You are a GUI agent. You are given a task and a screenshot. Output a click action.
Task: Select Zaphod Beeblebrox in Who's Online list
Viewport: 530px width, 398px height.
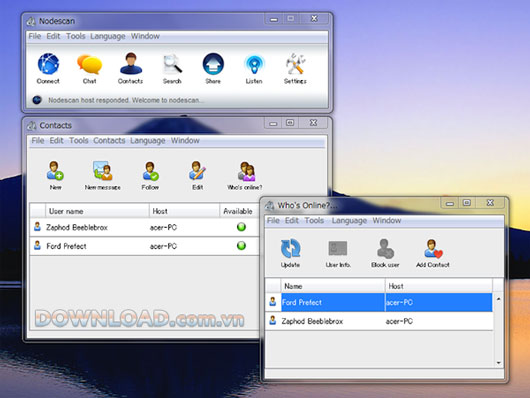[x=312, y=321]
